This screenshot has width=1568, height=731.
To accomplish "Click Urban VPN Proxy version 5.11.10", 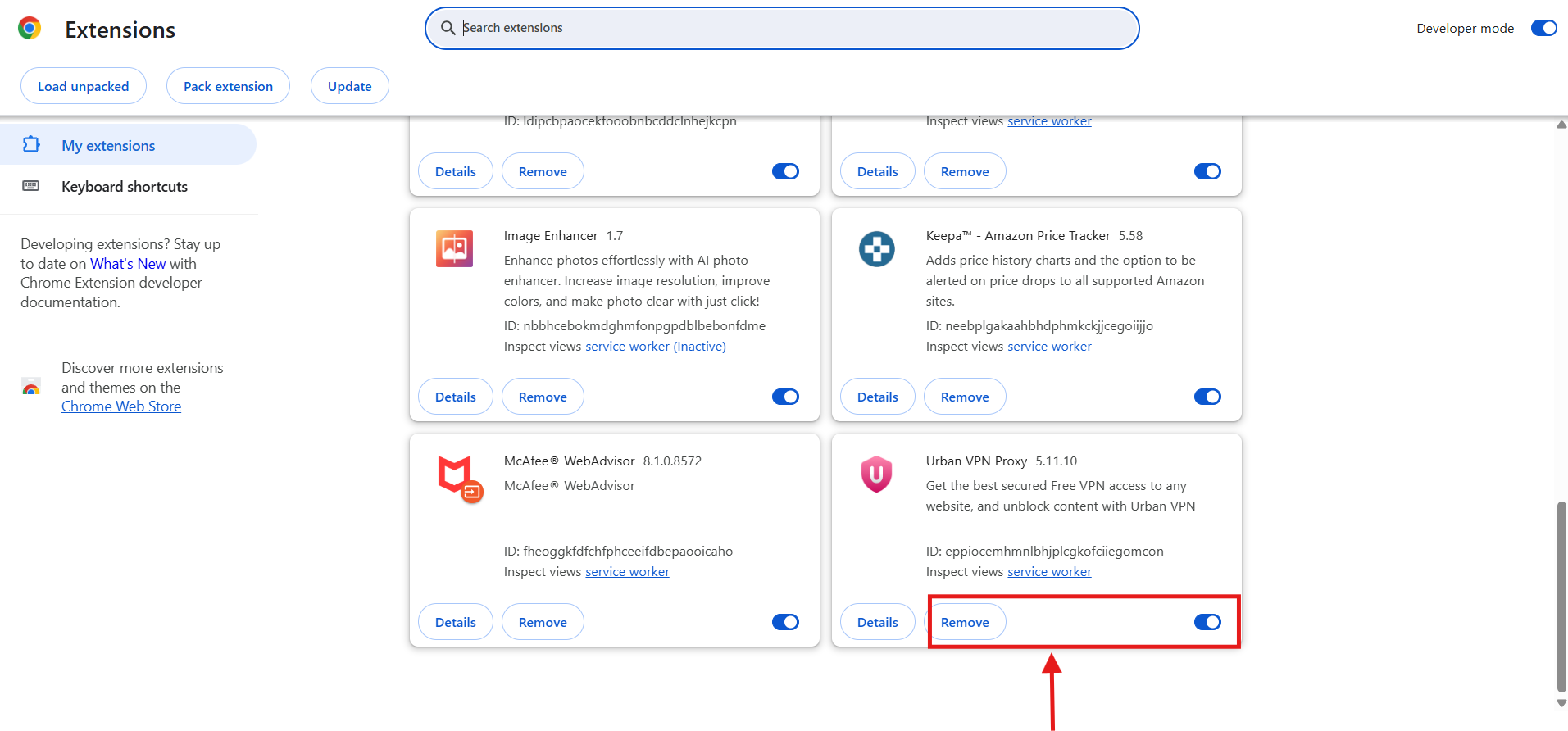I will click(1056, 461).
